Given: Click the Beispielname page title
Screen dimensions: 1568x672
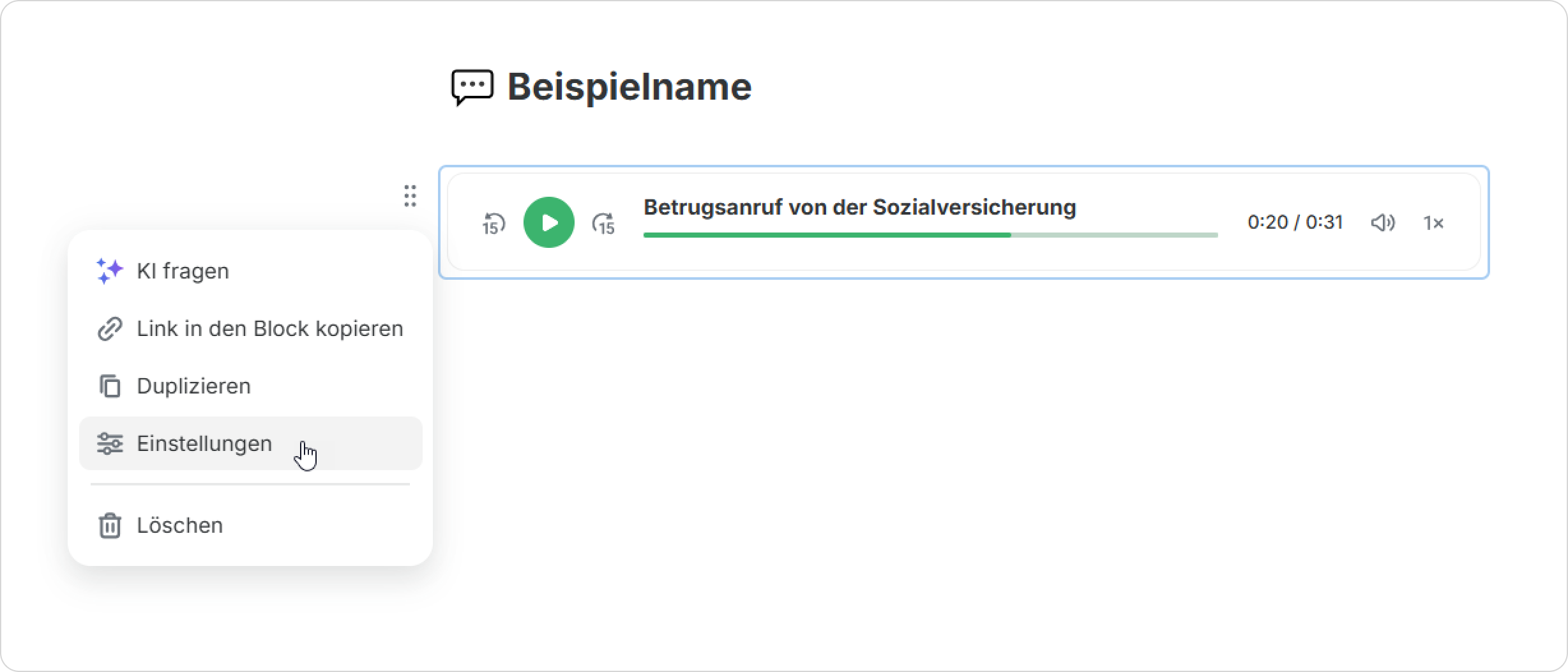Looking at the screenshot, I should click(x=629, y=87).
